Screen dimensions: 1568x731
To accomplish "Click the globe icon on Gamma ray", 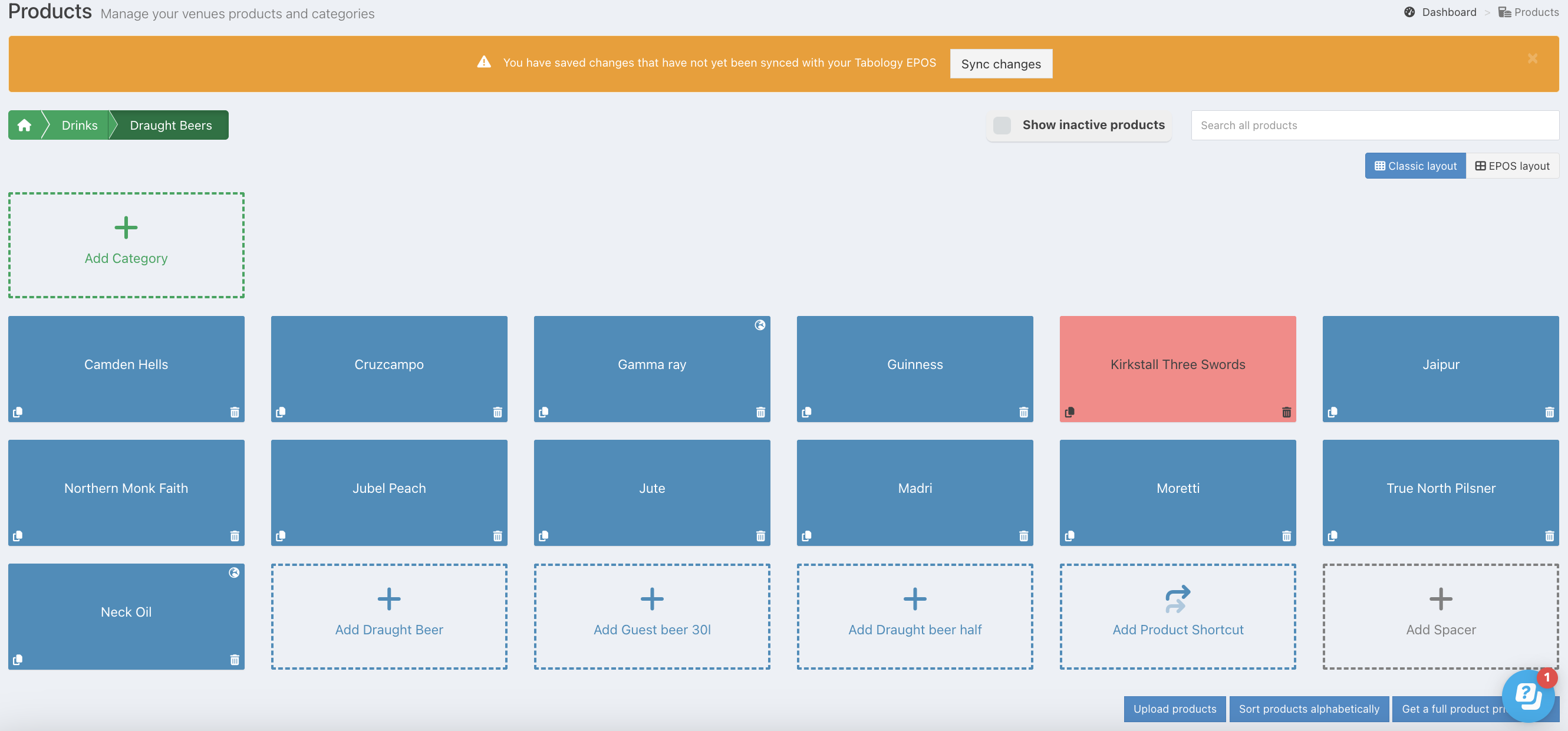I will click(760, 325).
